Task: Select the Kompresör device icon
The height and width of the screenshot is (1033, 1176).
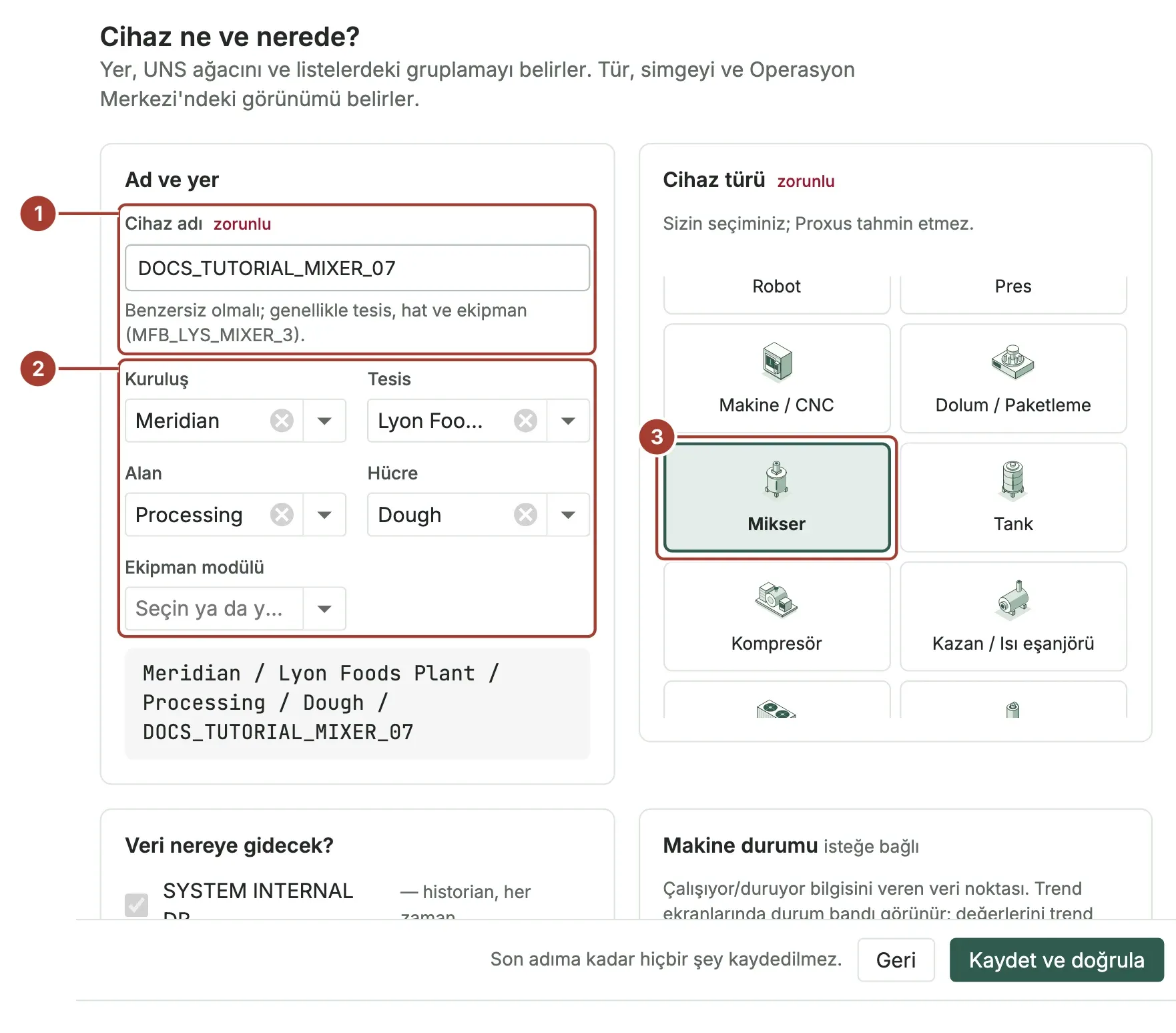Action: click(776, 599)
